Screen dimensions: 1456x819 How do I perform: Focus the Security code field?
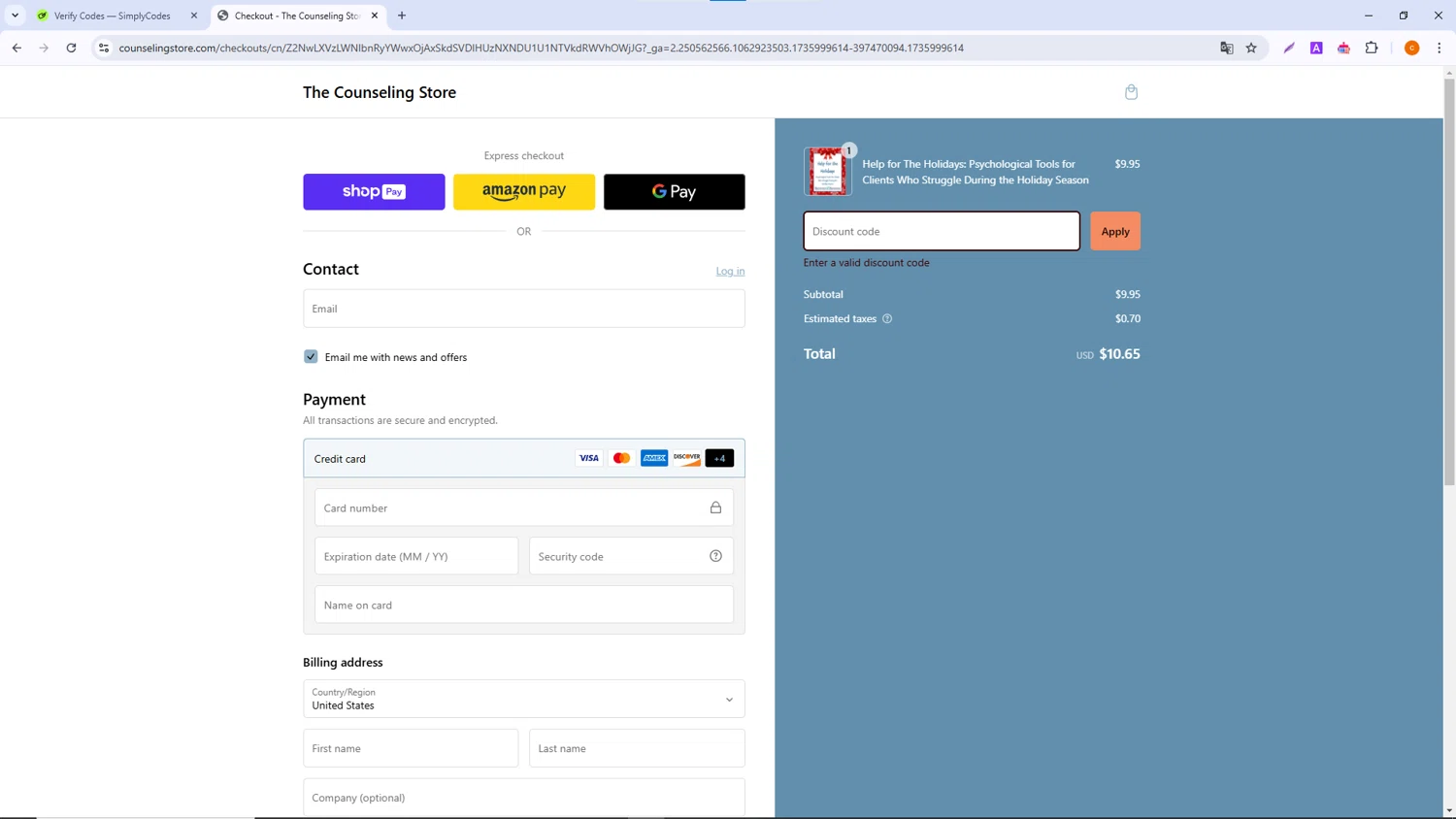pyautogui.click(x=631, y=556)
